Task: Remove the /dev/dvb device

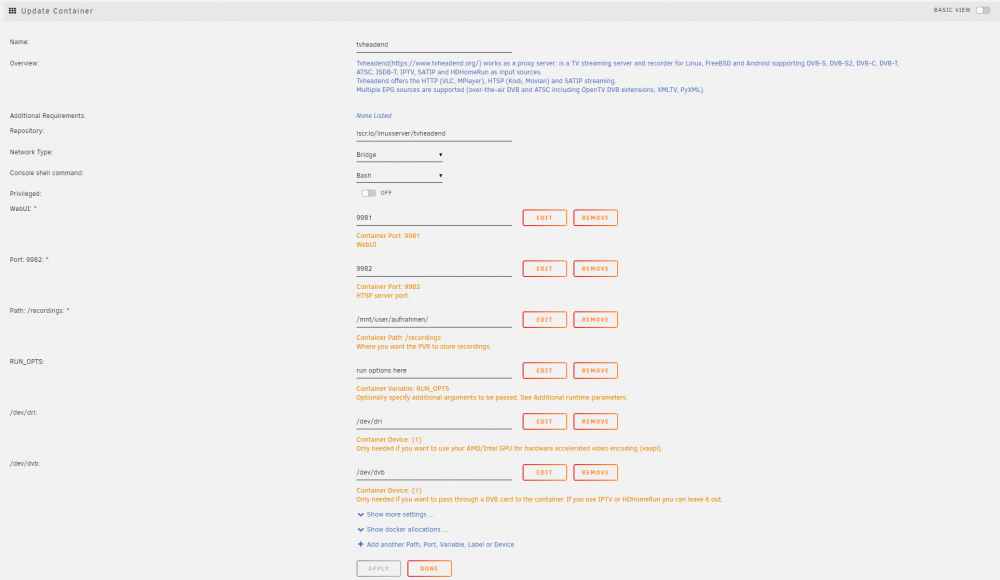Action: click(x=595, y=473)
